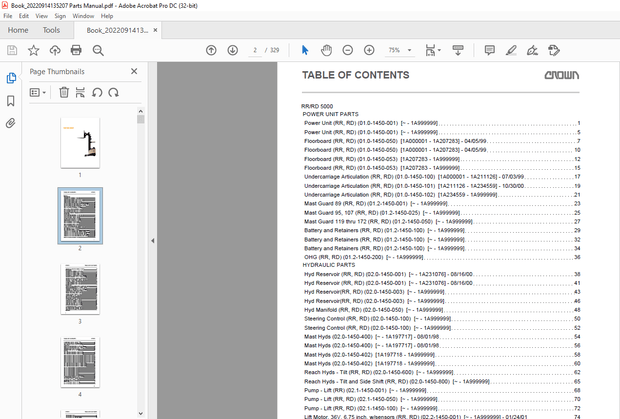The image size is (620, 419).
Task: Close the Book_2022091413 document tab
Action: coord(155,30)
